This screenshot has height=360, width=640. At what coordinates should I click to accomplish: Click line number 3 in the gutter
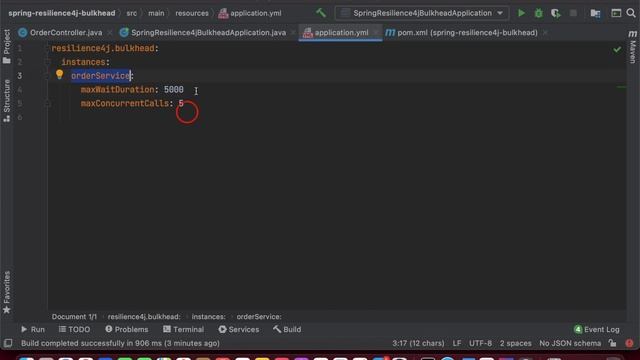20,76
